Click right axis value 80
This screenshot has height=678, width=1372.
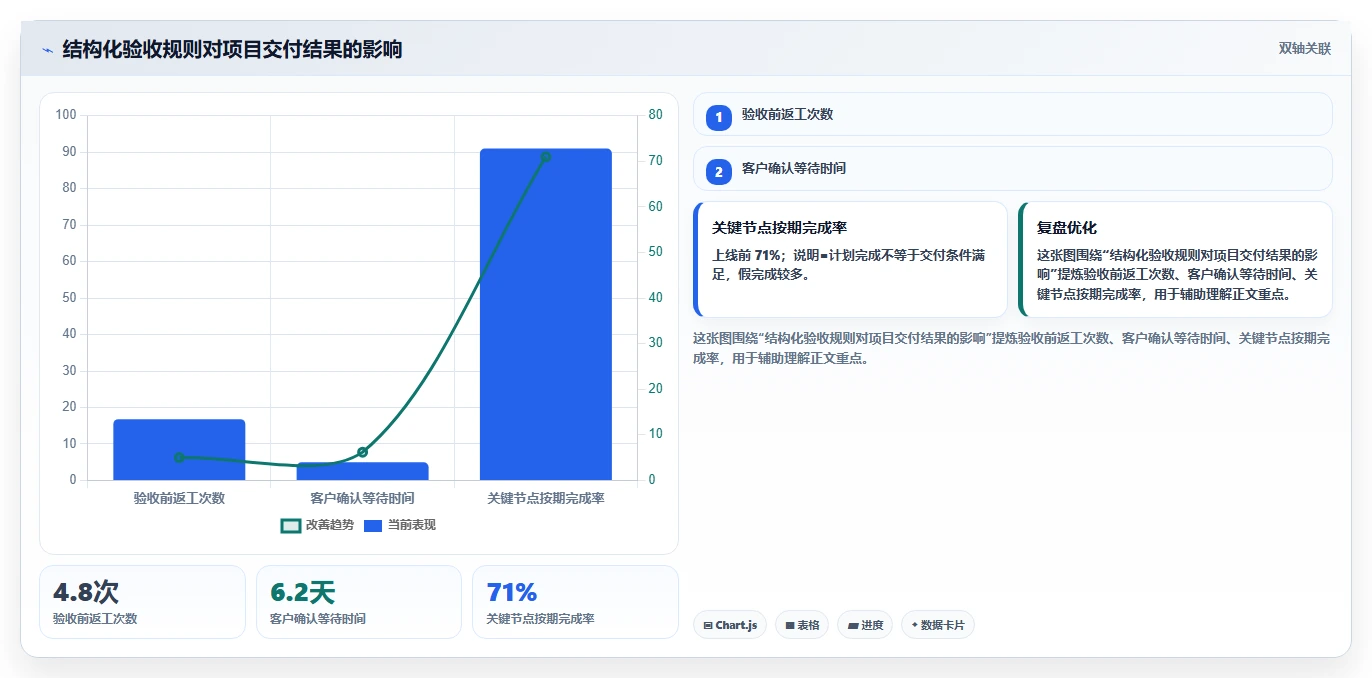[655, 115]
